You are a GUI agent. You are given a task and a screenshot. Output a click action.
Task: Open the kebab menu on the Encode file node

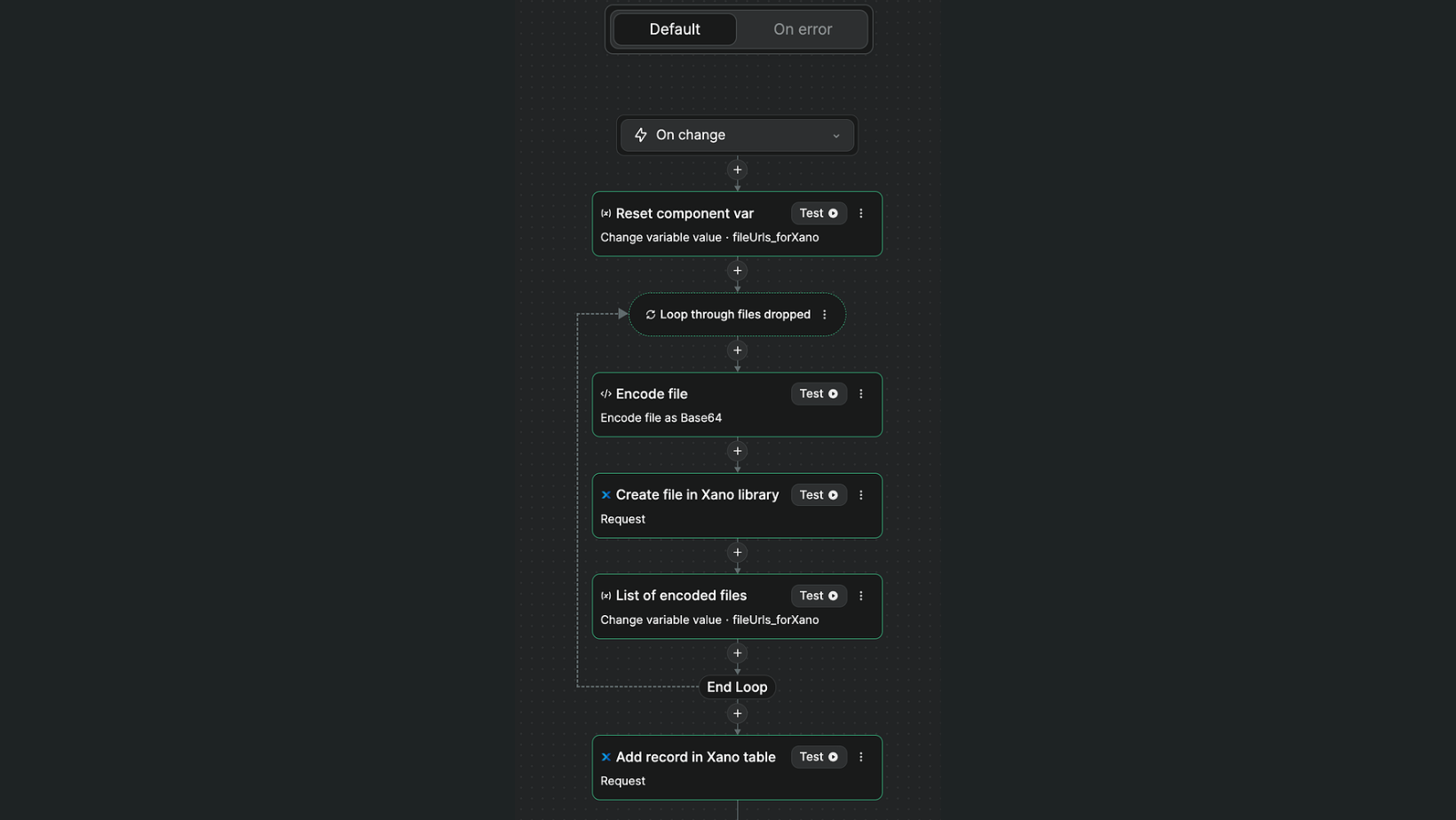pyautogui.click(x=860, y=393)
